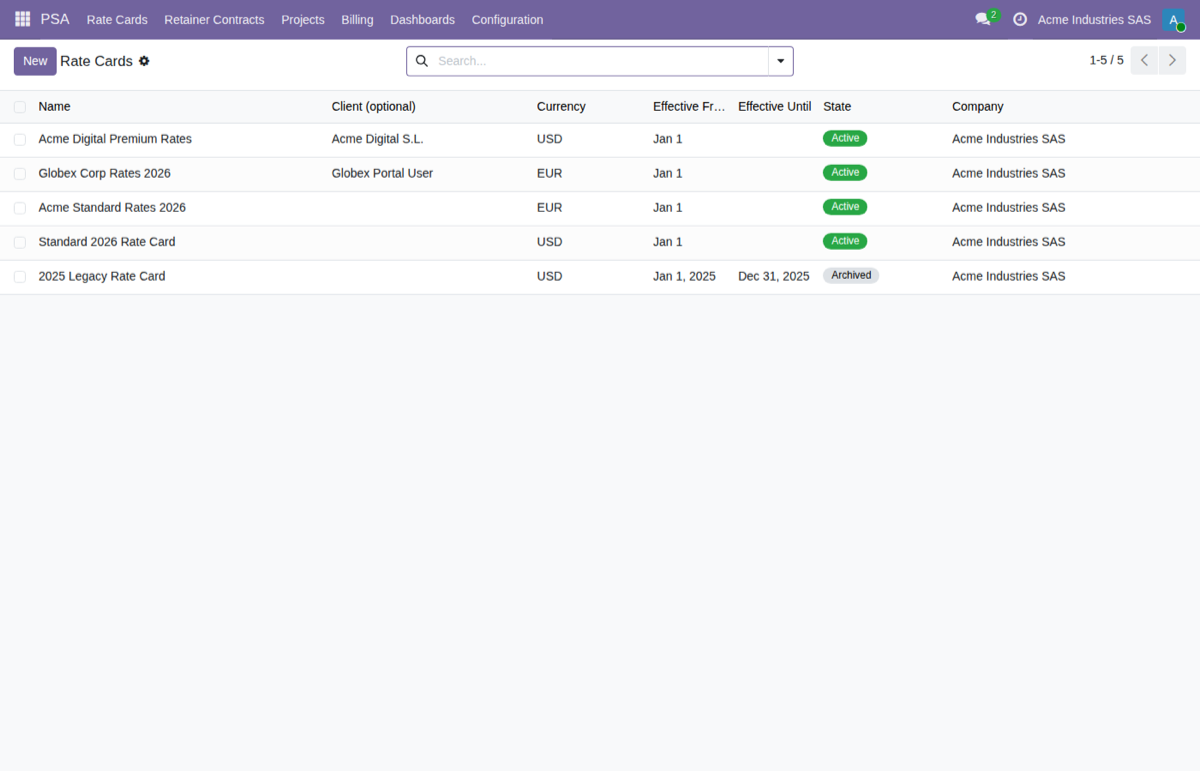
Task: Click Active badge on Globex Corp row
Action: pyautogui.click(x=845, y=172)
